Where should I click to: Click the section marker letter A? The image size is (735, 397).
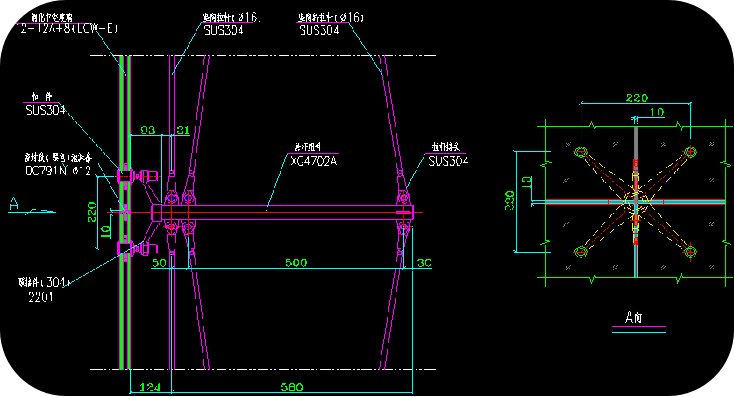[14, 204]
